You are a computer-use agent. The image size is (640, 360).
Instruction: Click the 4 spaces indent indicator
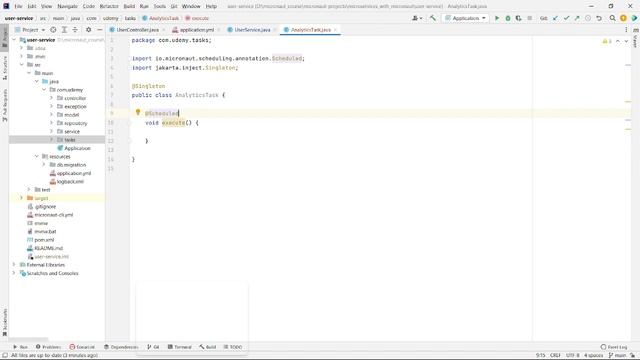593,355
